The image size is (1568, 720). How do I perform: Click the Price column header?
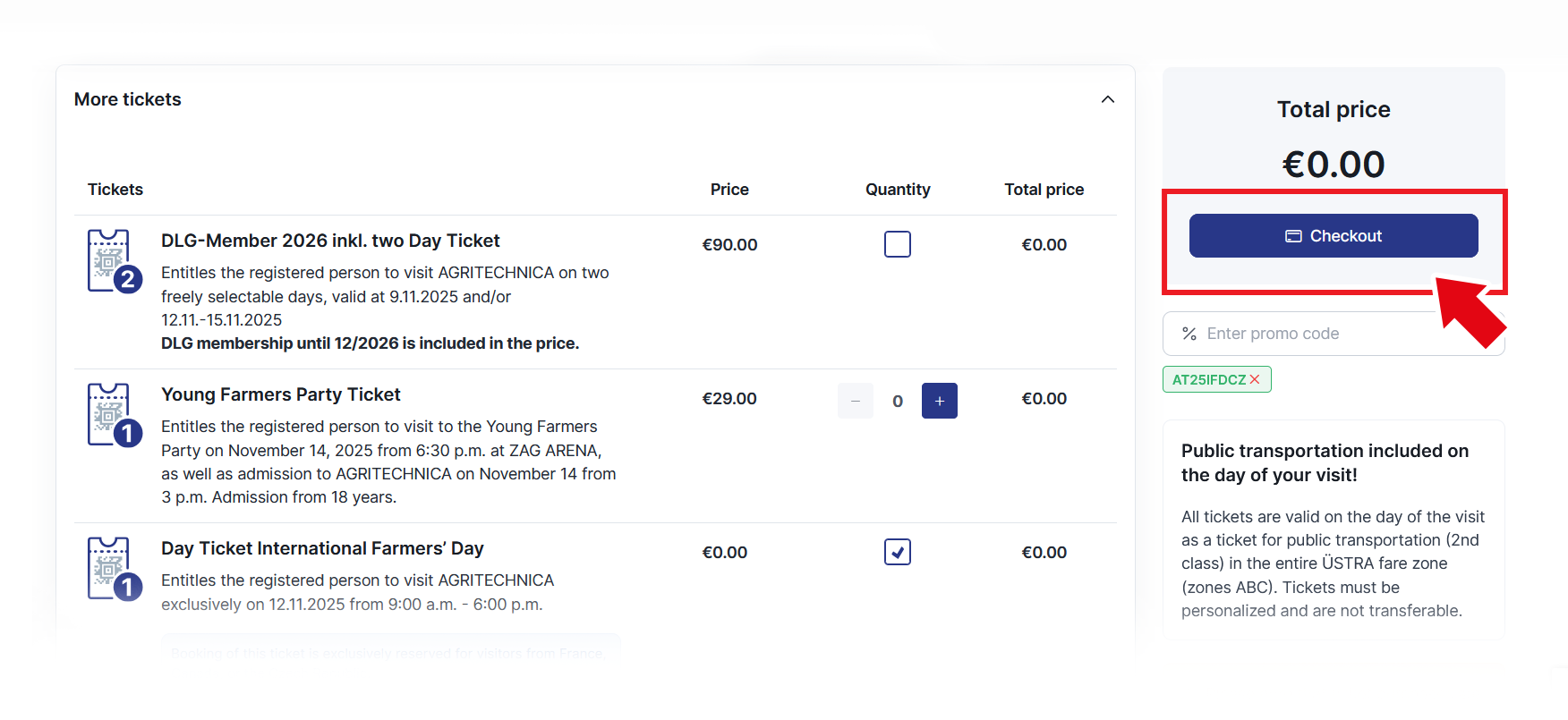[x=729, y=190]
